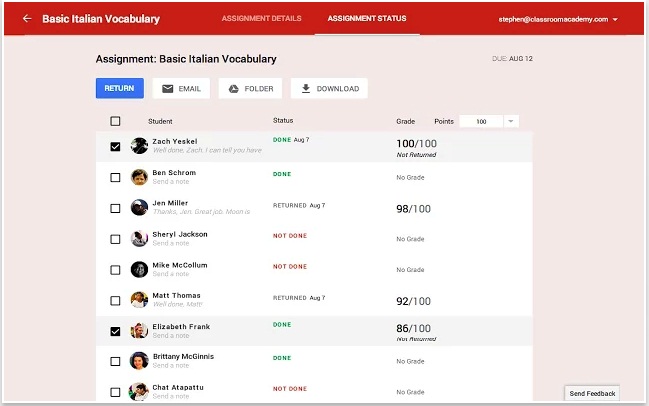Click the envelope icon on Email button
The height and width of the screenshot is (406, 649).
pos(168,89)
